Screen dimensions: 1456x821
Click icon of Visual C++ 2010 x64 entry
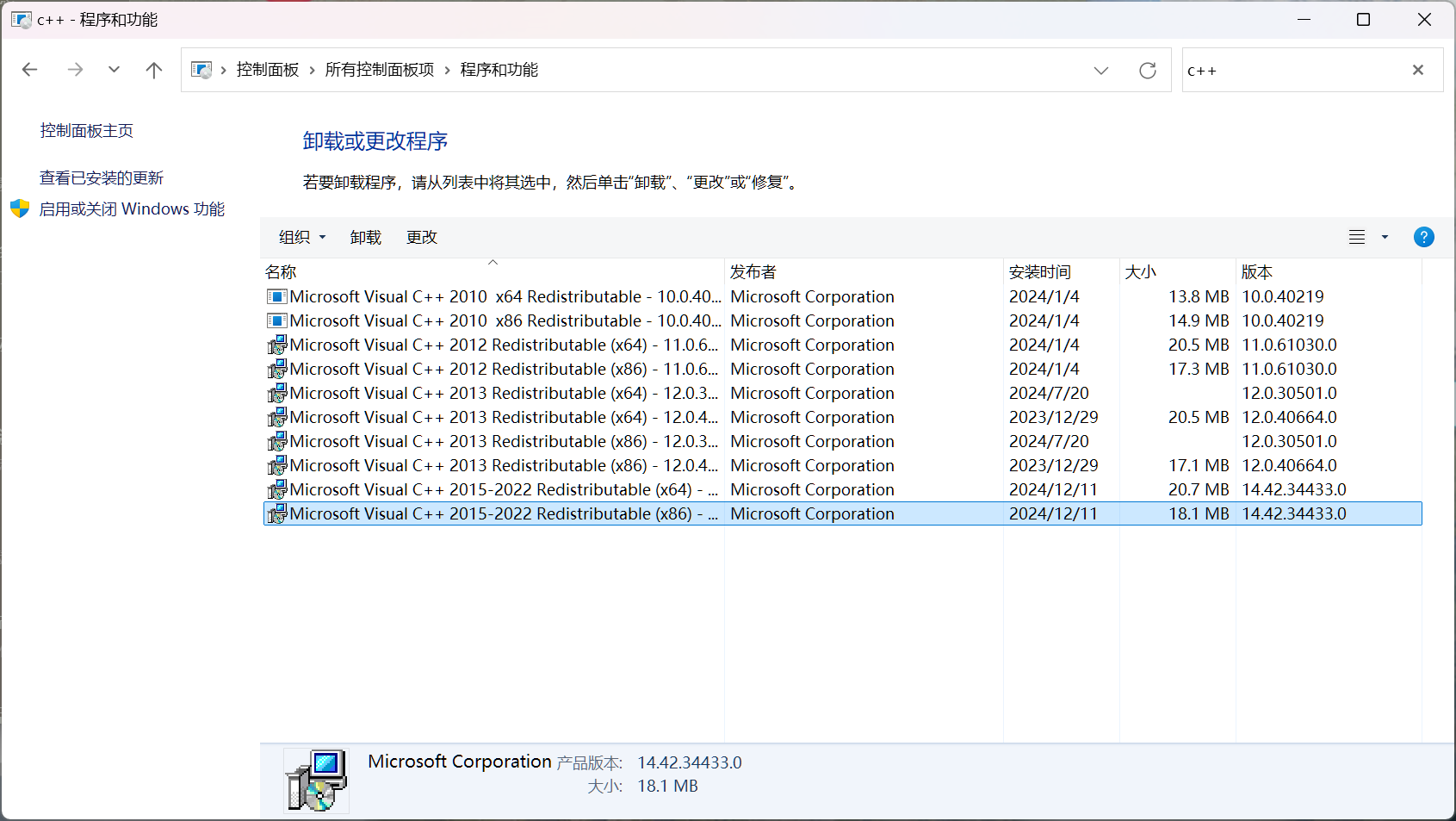click(x=276, y=296)
